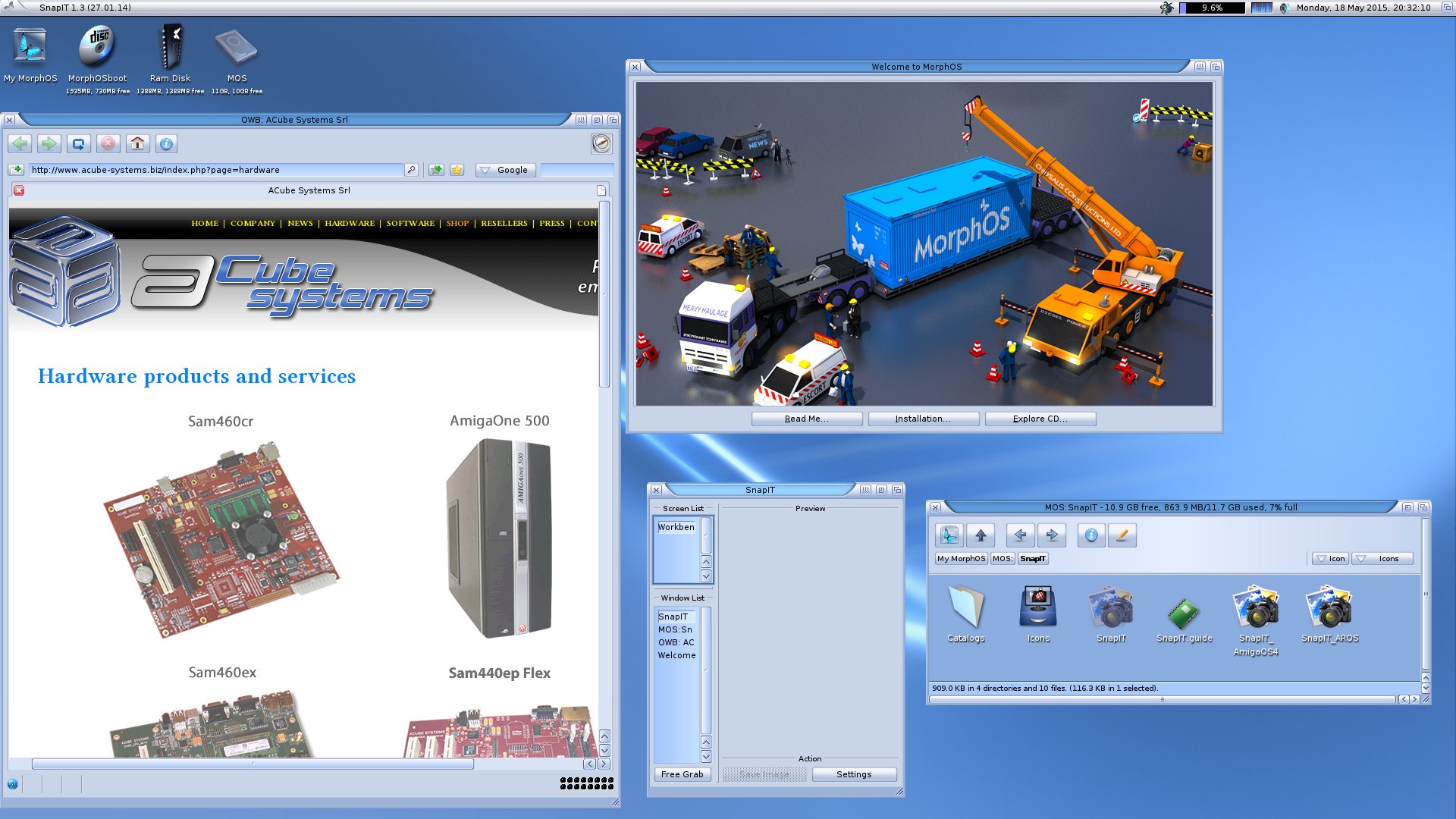Go to parent directory in MOS:SnapIT window
Viewport: 1456px width, 819px height.
[981, 535]
